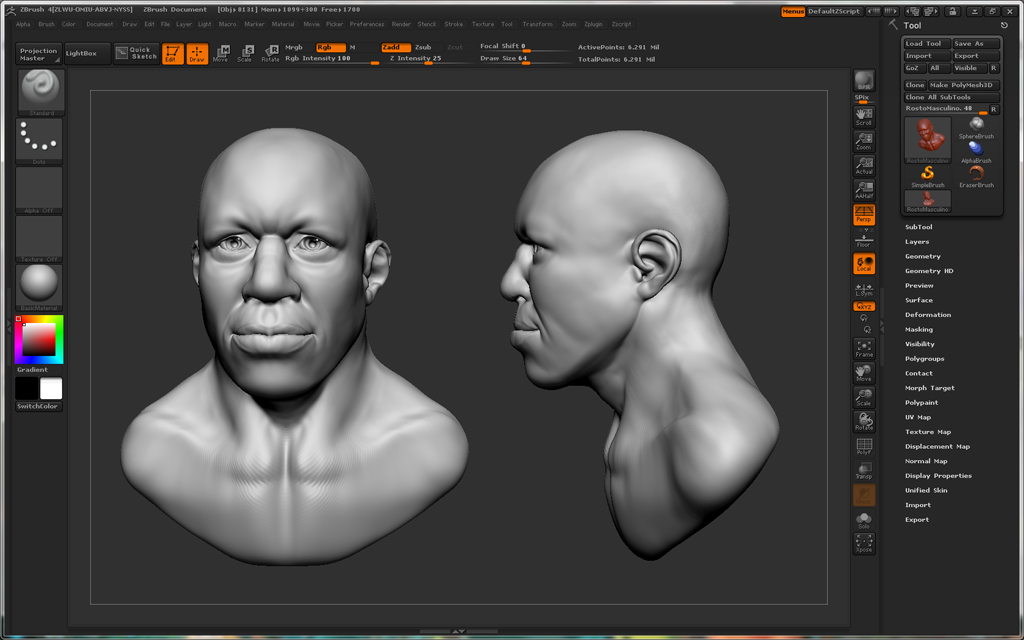Toggle the Floor grid
Viewport: 1024px width, 640px height.
[x=864, y=239]
